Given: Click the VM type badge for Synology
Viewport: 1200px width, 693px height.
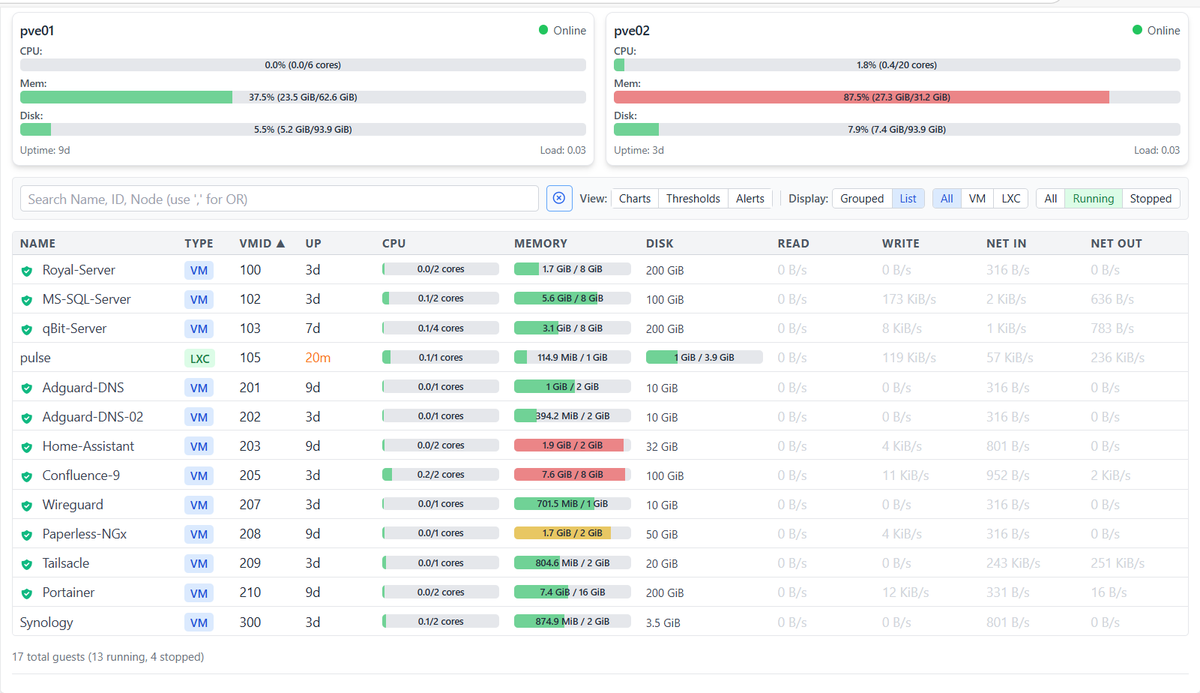Looking at the screenshot, I should pos(199,623).
